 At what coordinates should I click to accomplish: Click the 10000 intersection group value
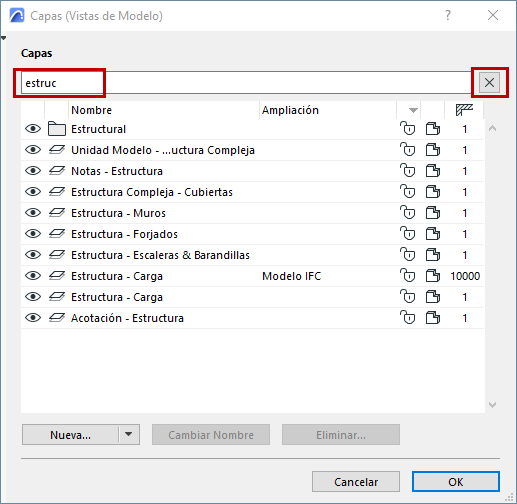[x=465, y=276]
